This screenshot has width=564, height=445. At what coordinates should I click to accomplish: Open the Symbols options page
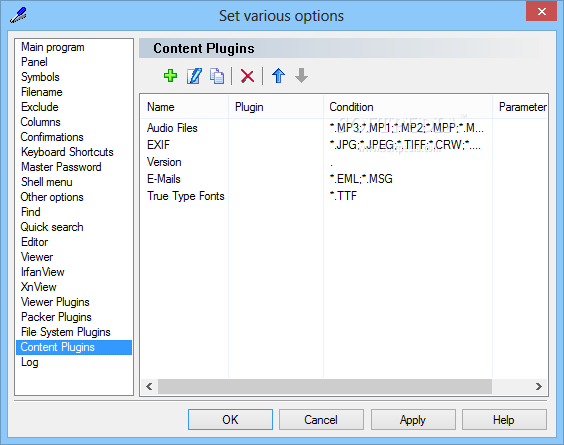click(40, 77)
